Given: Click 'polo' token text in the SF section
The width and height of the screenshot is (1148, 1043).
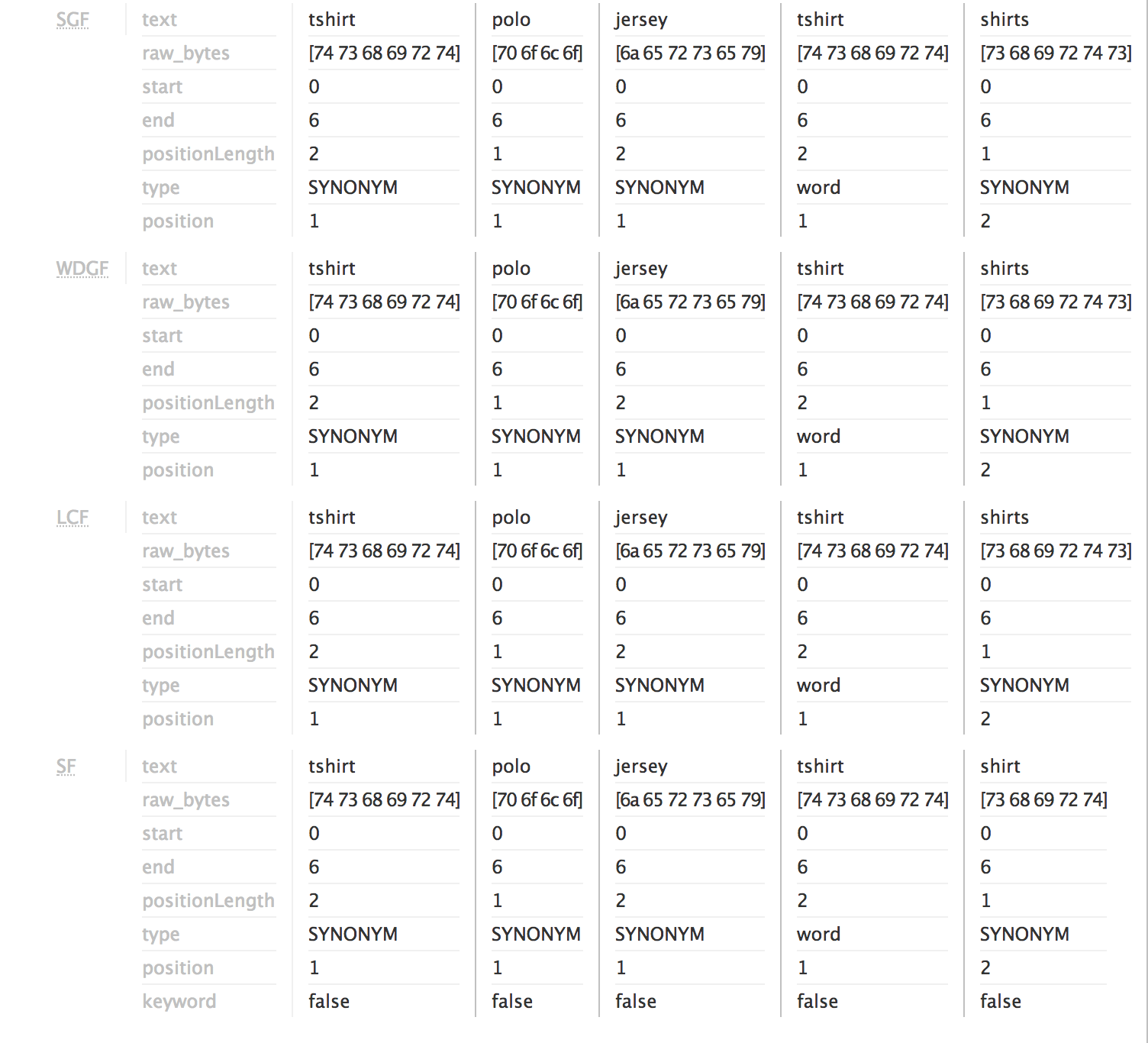Looking at the screenshot, I should coord(511,767).
